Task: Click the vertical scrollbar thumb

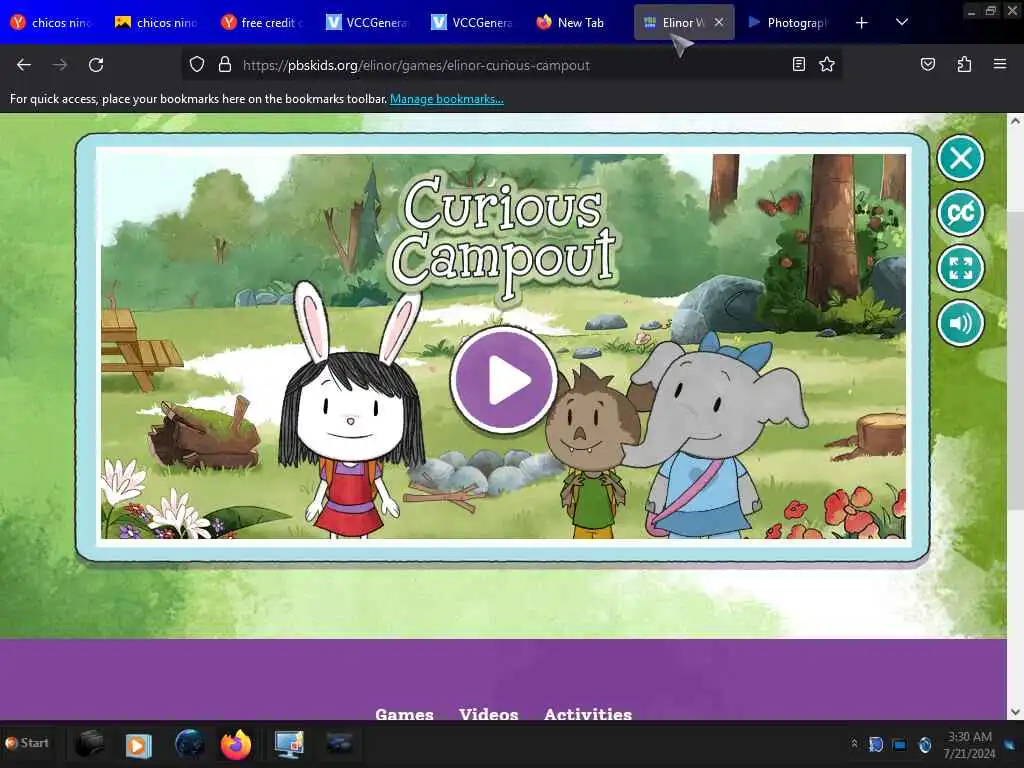Action: [1015, 360]
